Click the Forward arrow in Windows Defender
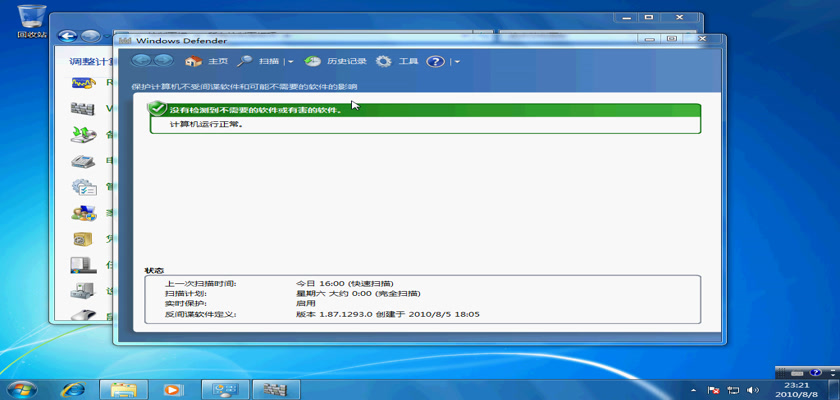 pyautogui.click(x=163, y=62)
